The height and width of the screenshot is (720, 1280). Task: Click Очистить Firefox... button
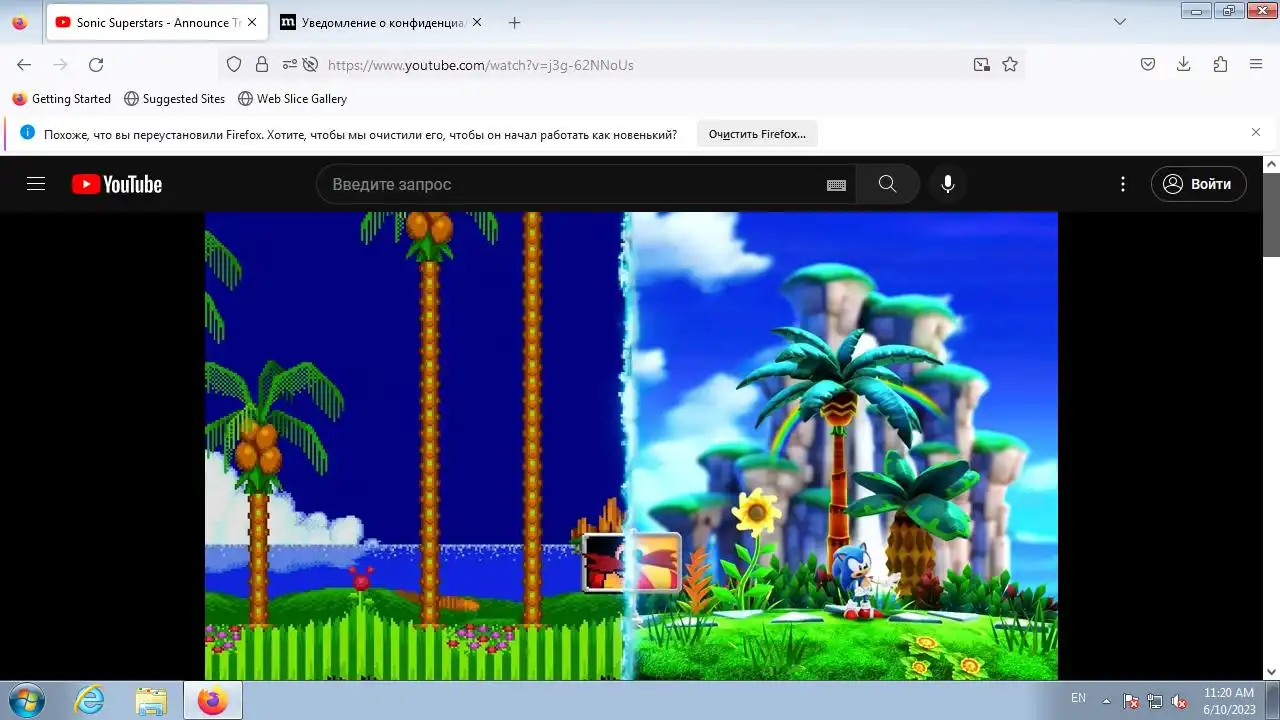(x=757, y=133)
